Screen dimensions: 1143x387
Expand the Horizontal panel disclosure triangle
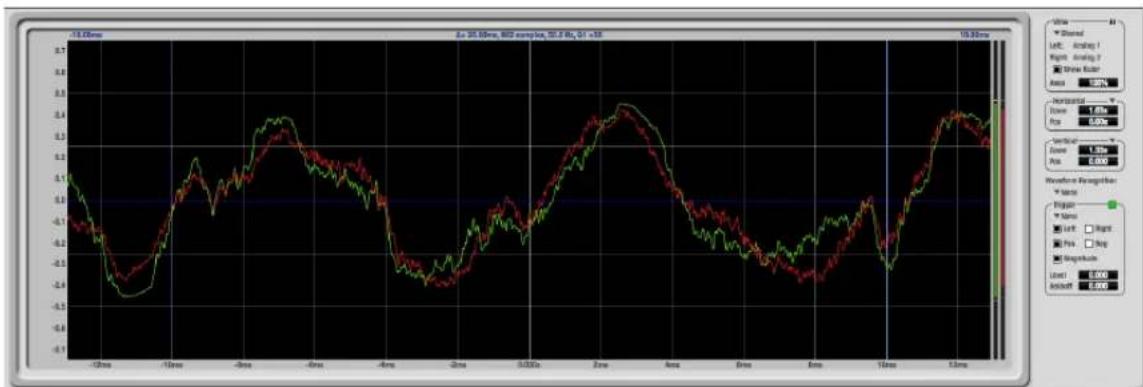(1112, 101)
